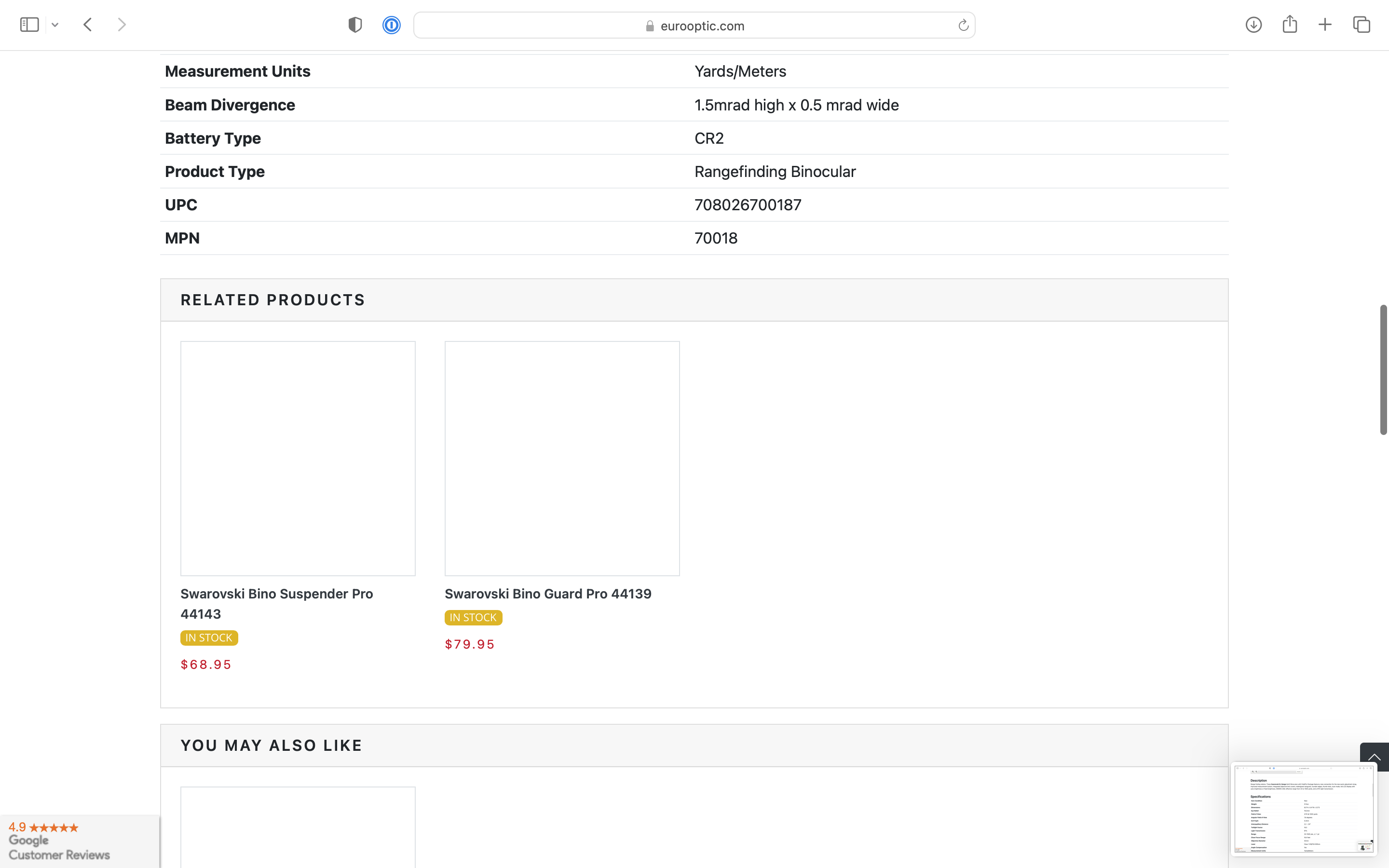Show the tab overview
This screenshot has width=1389, height=868.
(x=1362, y=25)
